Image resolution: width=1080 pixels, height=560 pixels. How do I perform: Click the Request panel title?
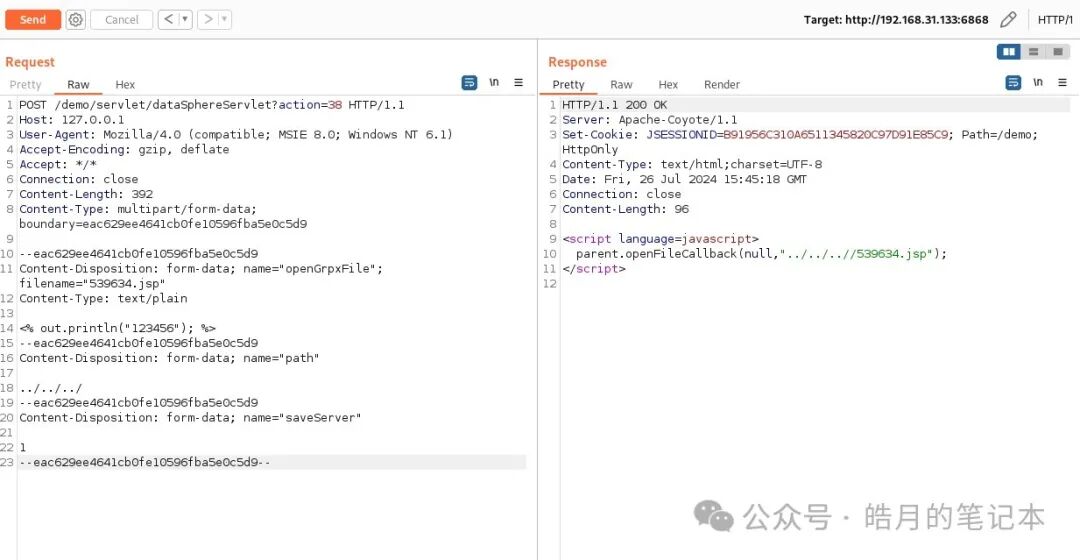(x=30, y=62)
